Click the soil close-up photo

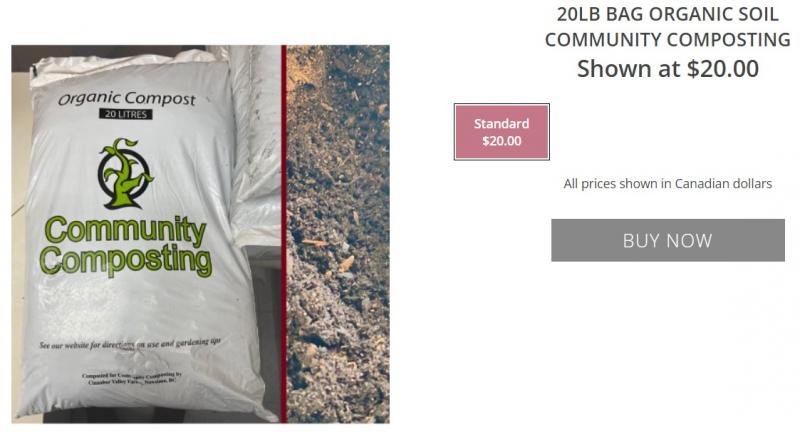pyautogui.click(x=338, y=234)
